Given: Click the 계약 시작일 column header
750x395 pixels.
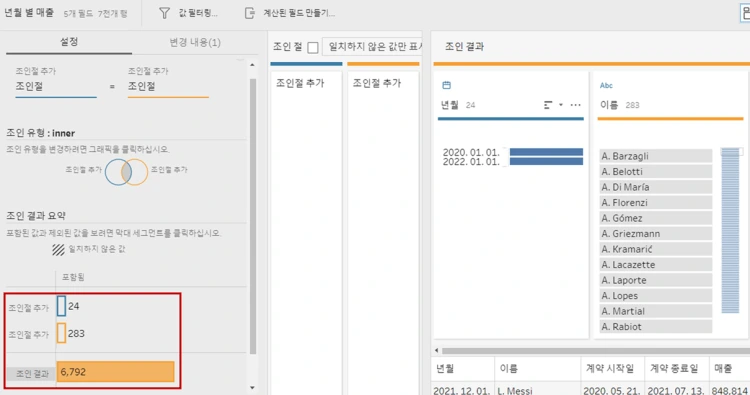Looking at the screenshot, I should click(x=613, y=369).
